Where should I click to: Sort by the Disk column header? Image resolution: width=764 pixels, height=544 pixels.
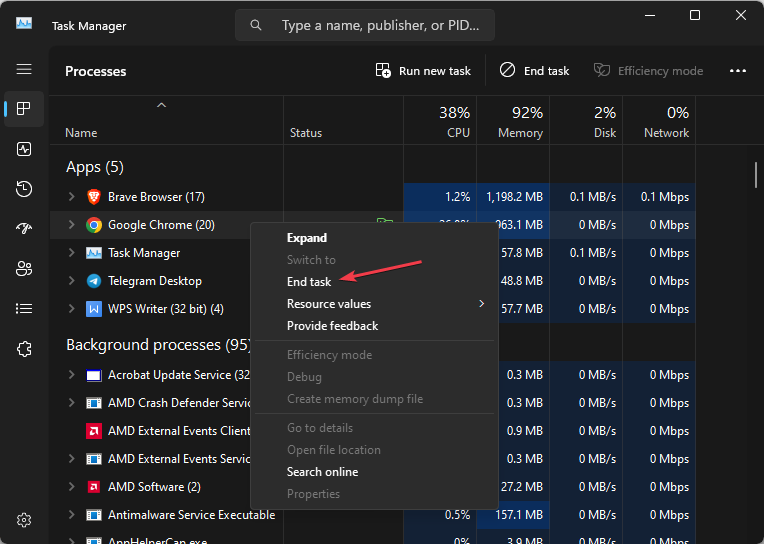(586, 120)
